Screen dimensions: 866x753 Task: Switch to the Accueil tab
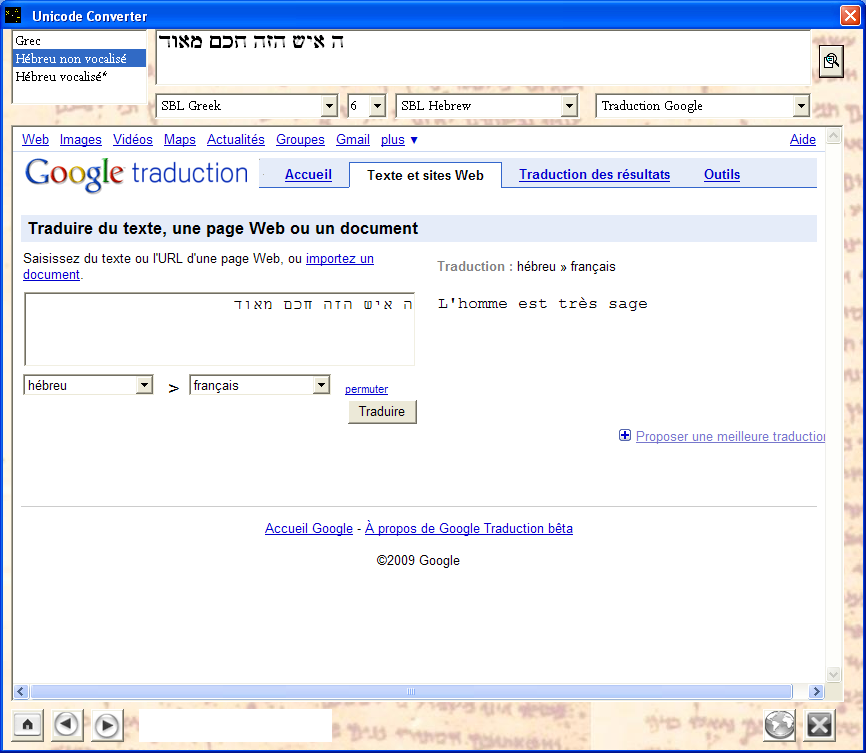pos(308,175)
